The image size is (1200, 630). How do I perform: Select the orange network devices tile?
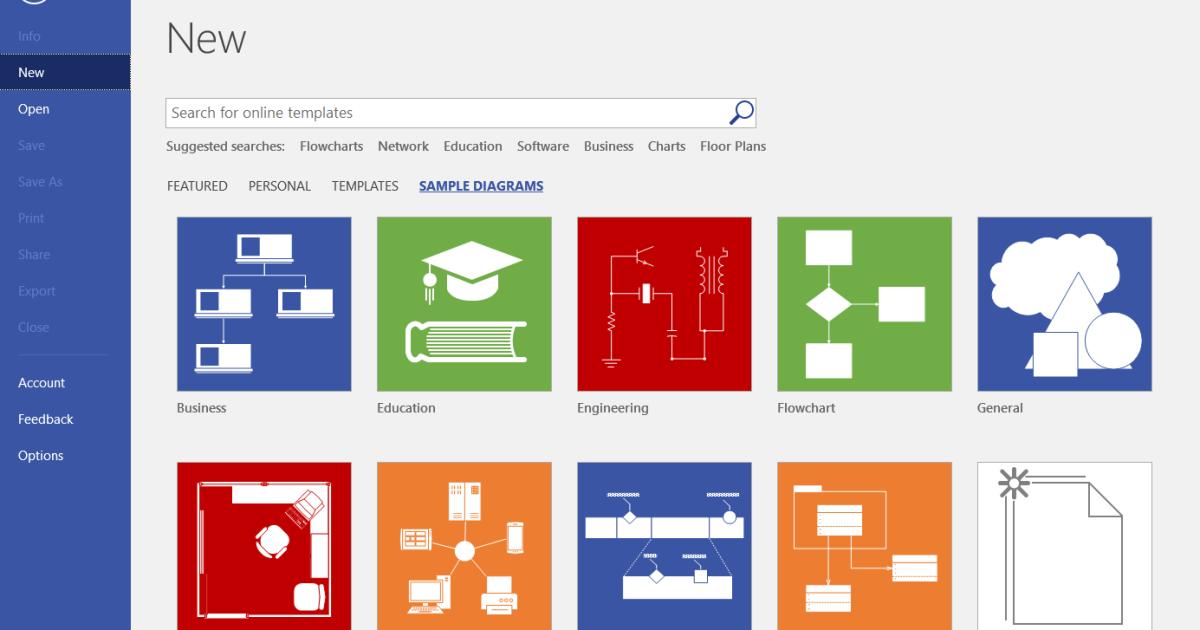click(464, 546)
